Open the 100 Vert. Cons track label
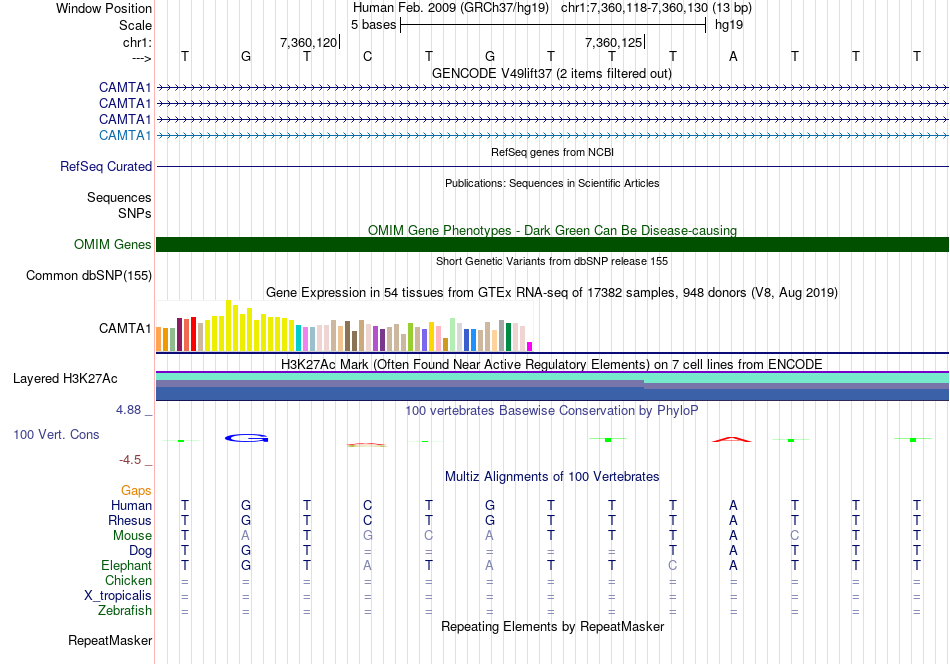 [56, 434]
